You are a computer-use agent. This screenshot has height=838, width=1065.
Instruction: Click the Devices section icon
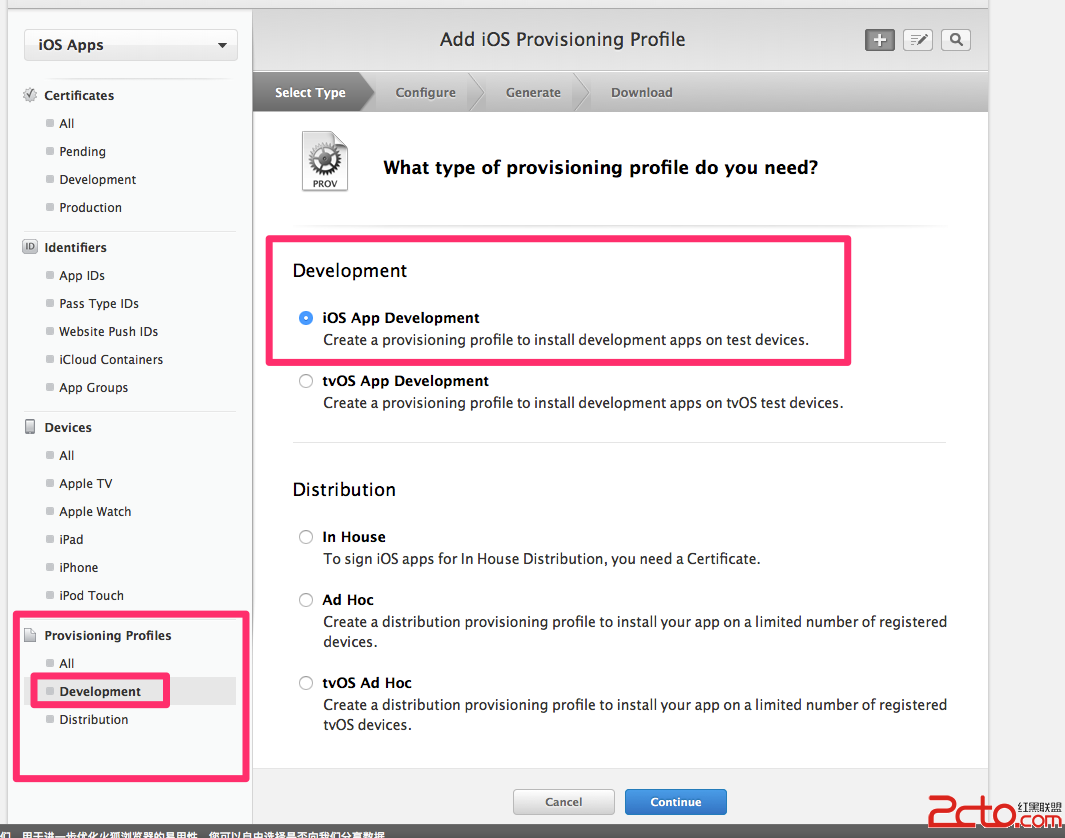pyautogui.click(x=30, y=427)
